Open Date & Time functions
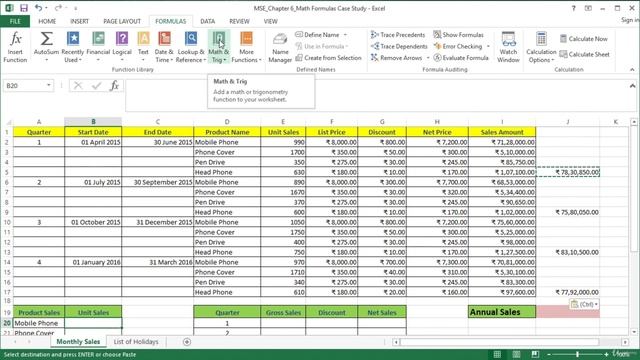 coord(164,47)
